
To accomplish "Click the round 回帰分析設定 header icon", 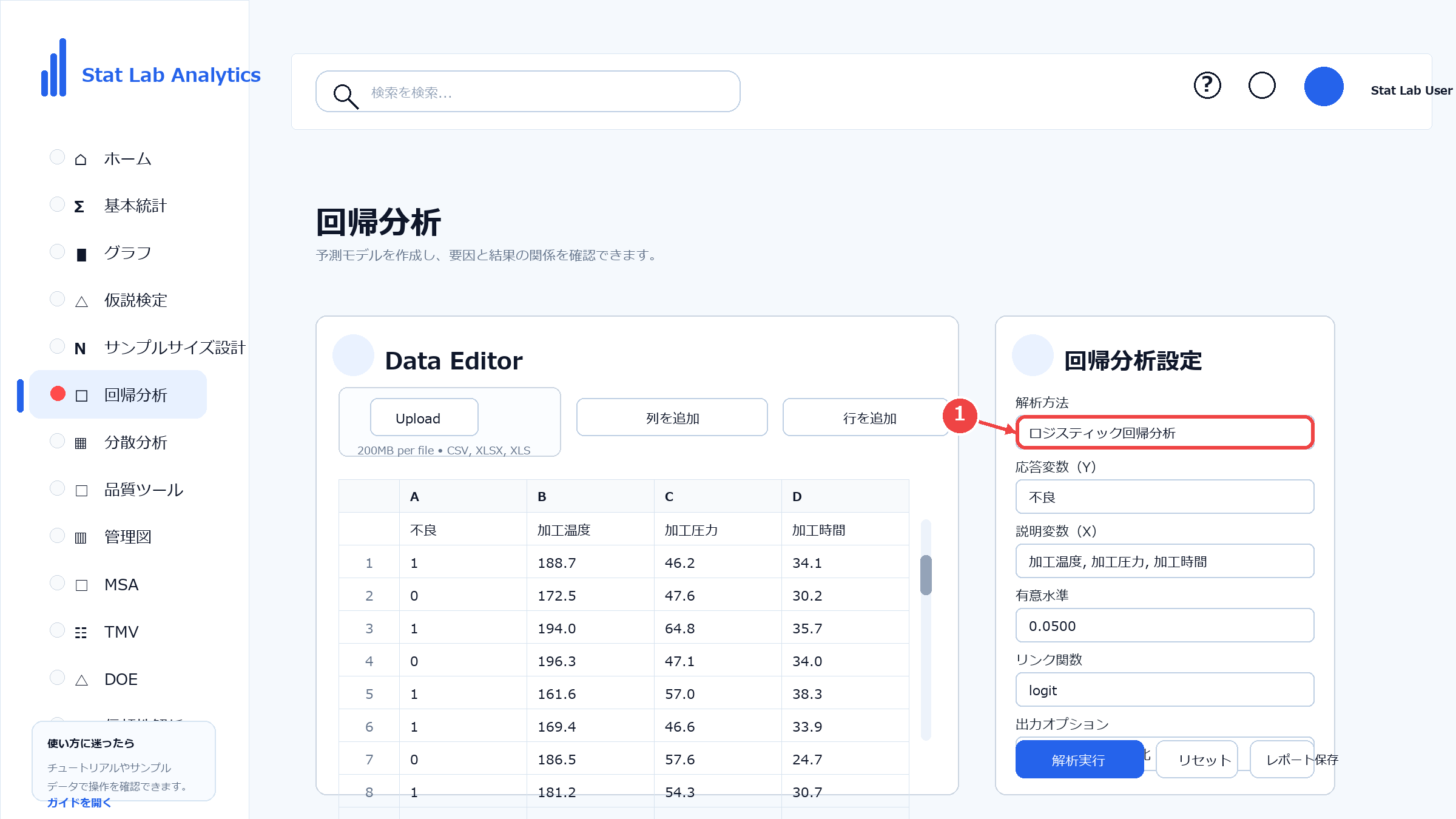I will click(x=1033, y=355).
